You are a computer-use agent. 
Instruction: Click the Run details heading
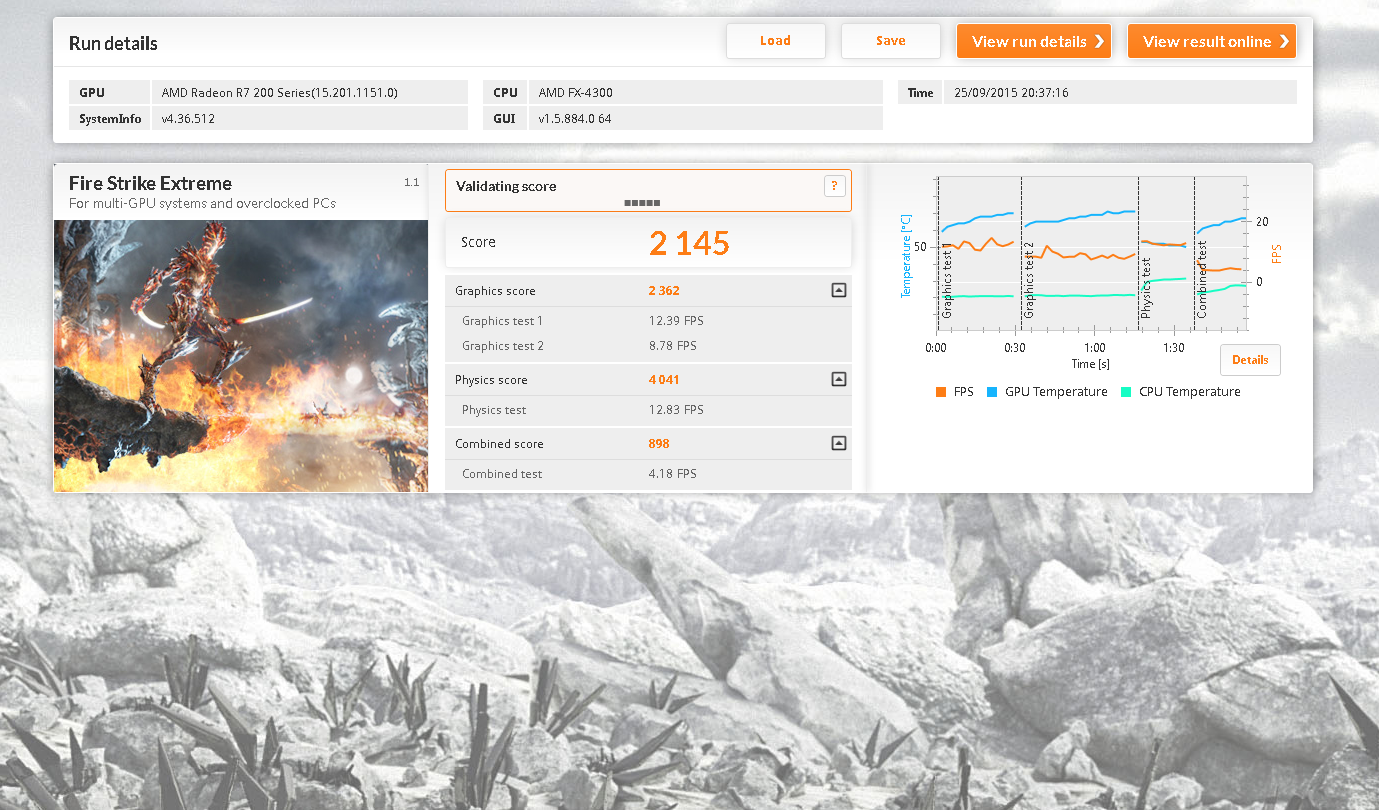[x=113, y=43]
